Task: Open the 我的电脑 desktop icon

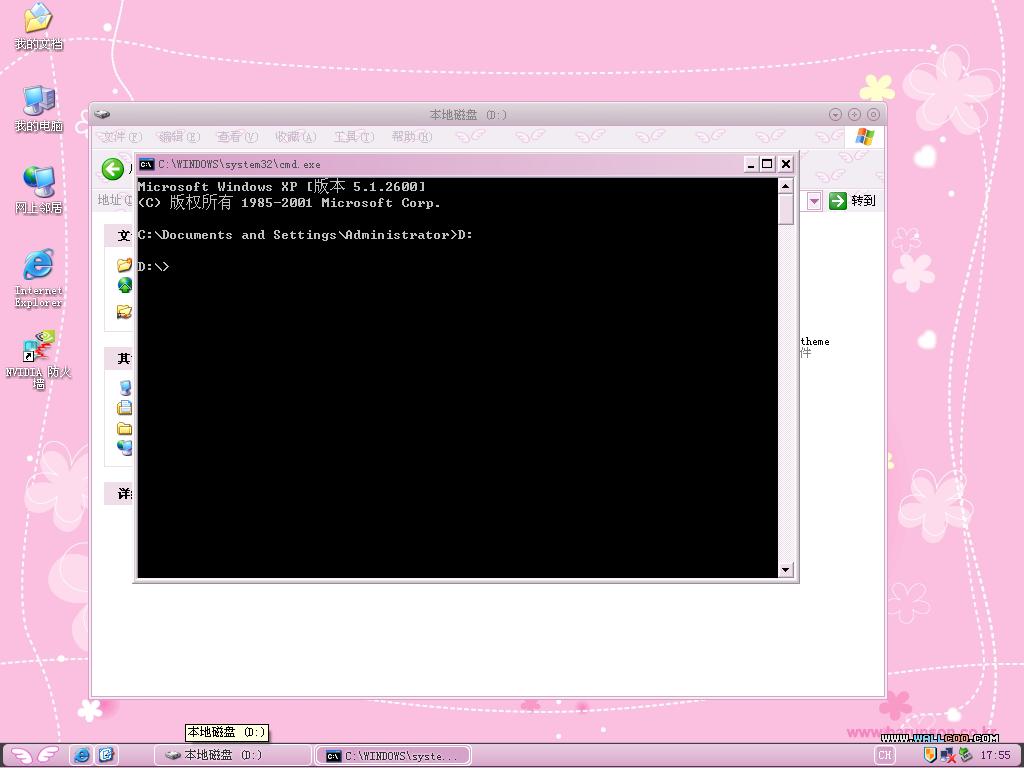Action: pos(39,108)
